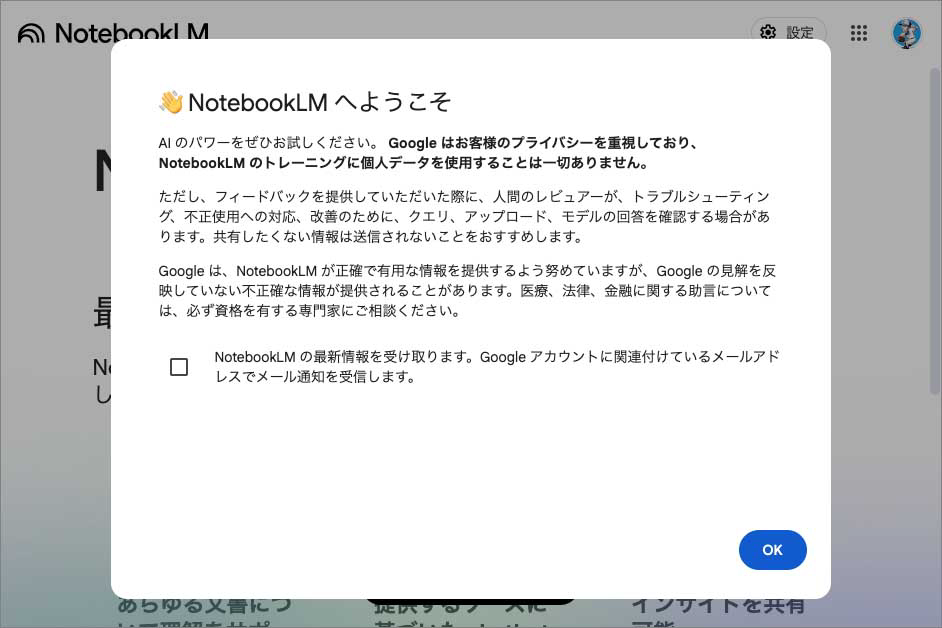Open the Google apps grid icon
The height and width of the screenshot is (628, 942).
point(858,33)
